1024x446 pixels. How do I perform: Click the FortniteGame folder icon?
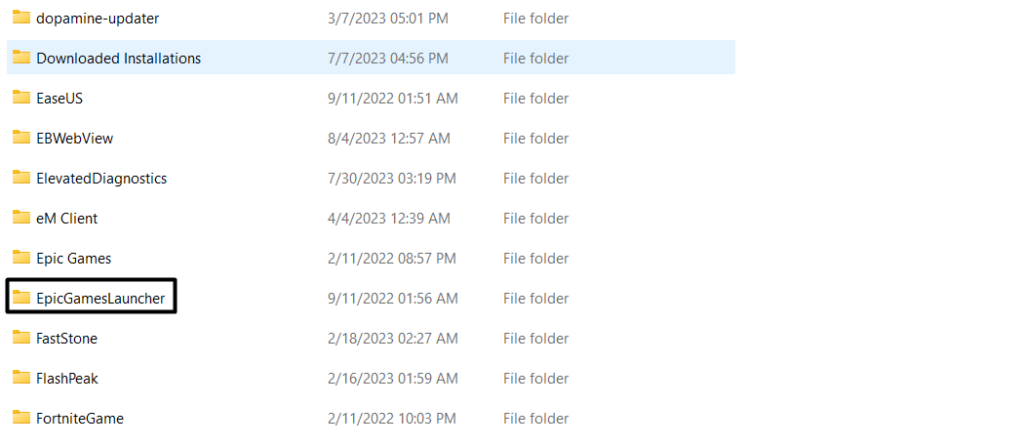tap(21, 418)
